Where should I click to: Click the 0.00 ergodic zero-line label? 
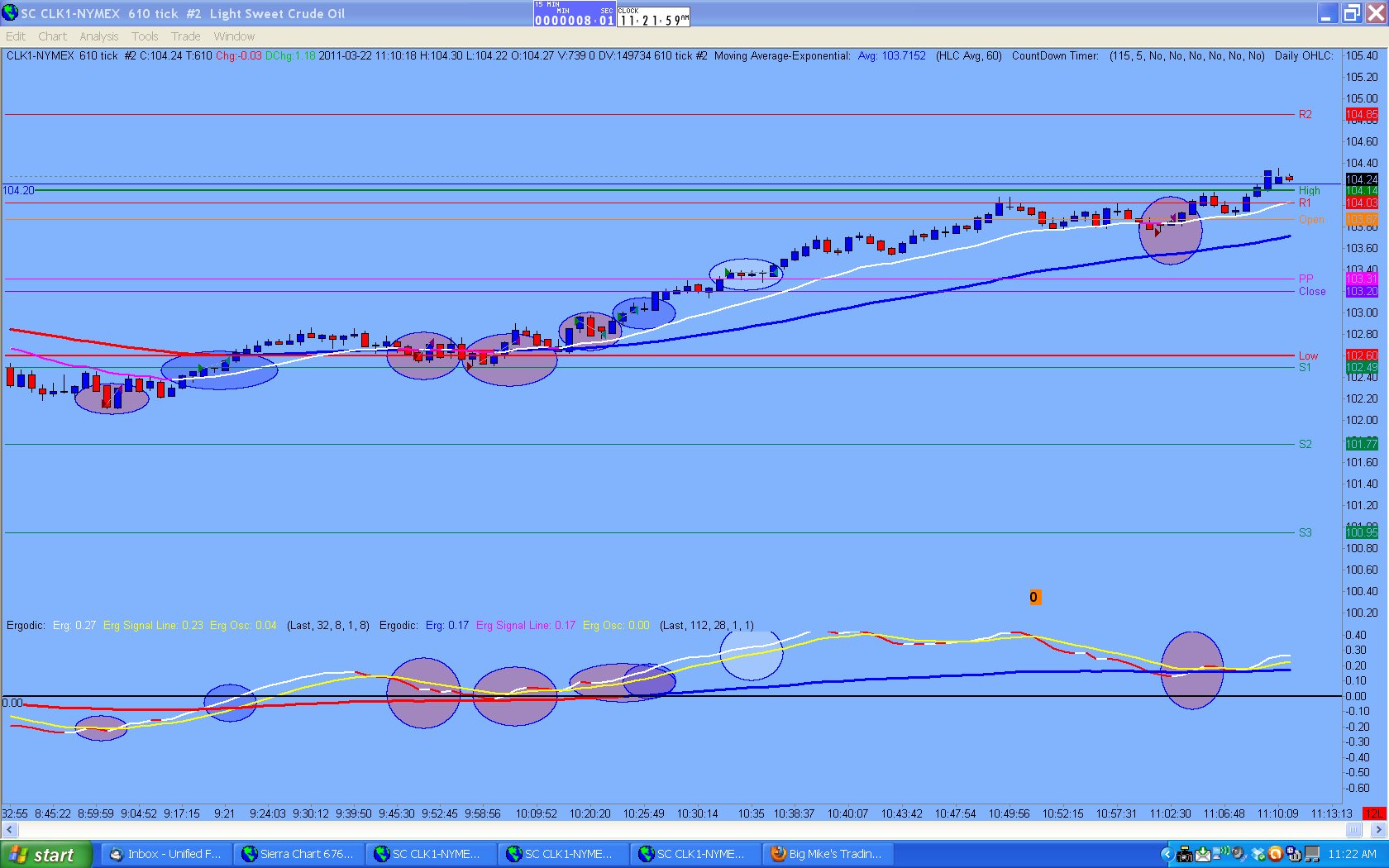(x=12, y=703)
